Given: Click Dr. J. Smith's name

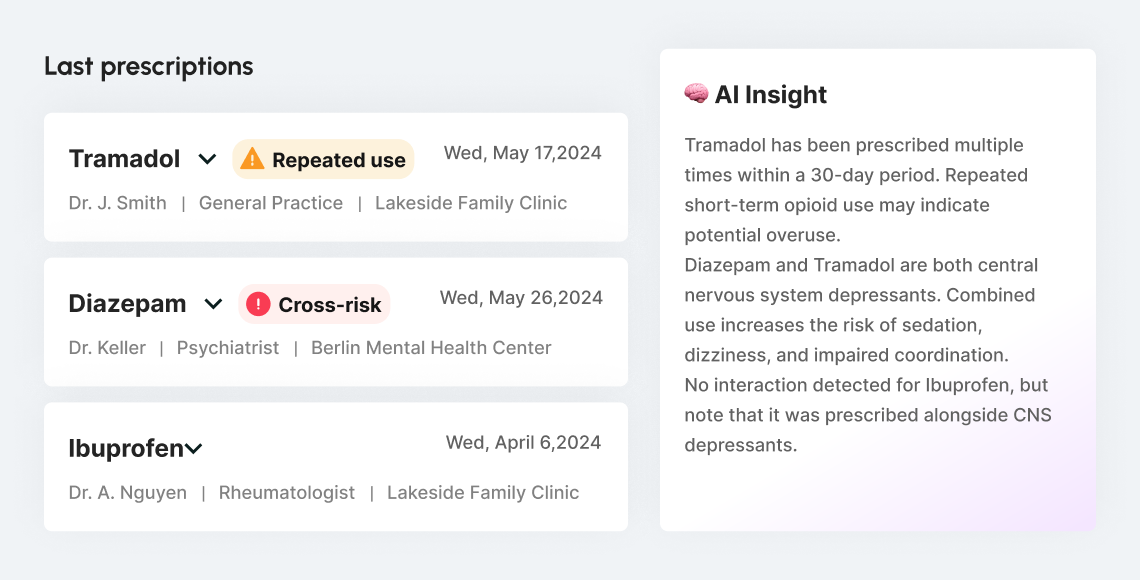Looking at the screenshot, I should pyautogui.click(x=117, y=203).
